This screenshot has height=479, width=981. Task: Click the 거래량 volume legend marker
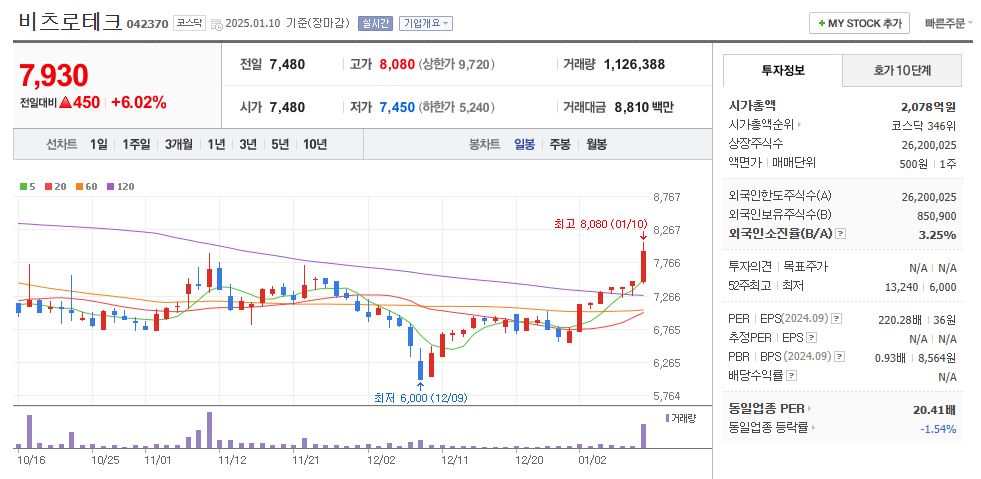[x=668, y=418]
